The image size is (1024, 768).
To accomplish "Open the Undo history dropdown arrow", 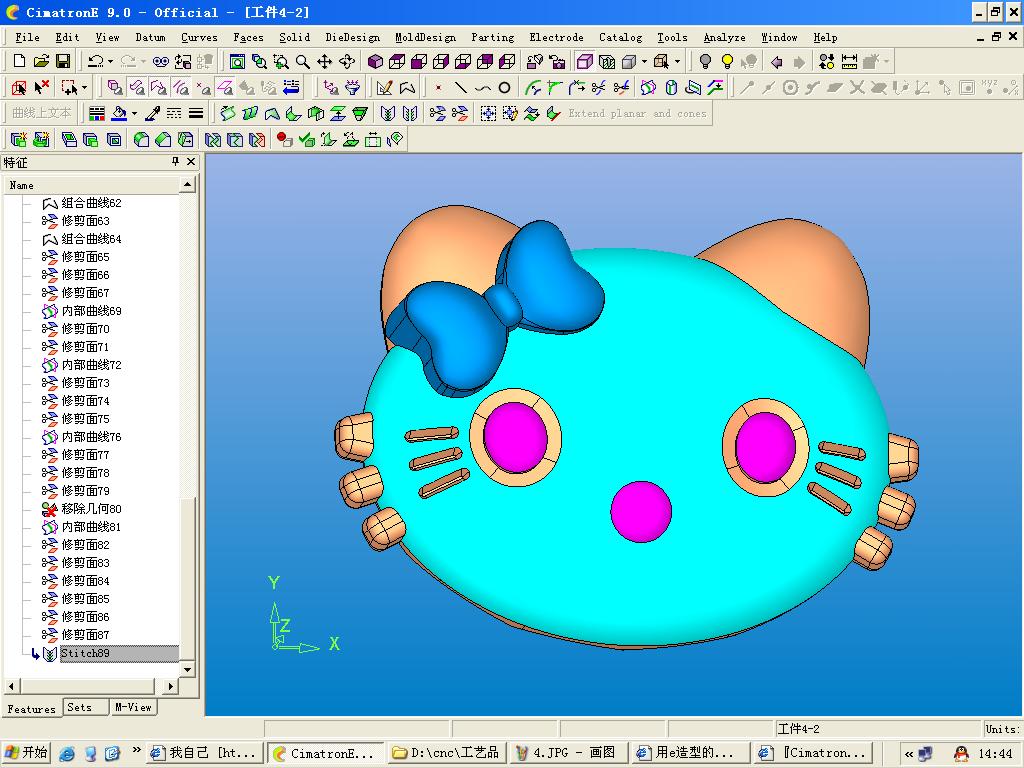I will click(110, 61).
